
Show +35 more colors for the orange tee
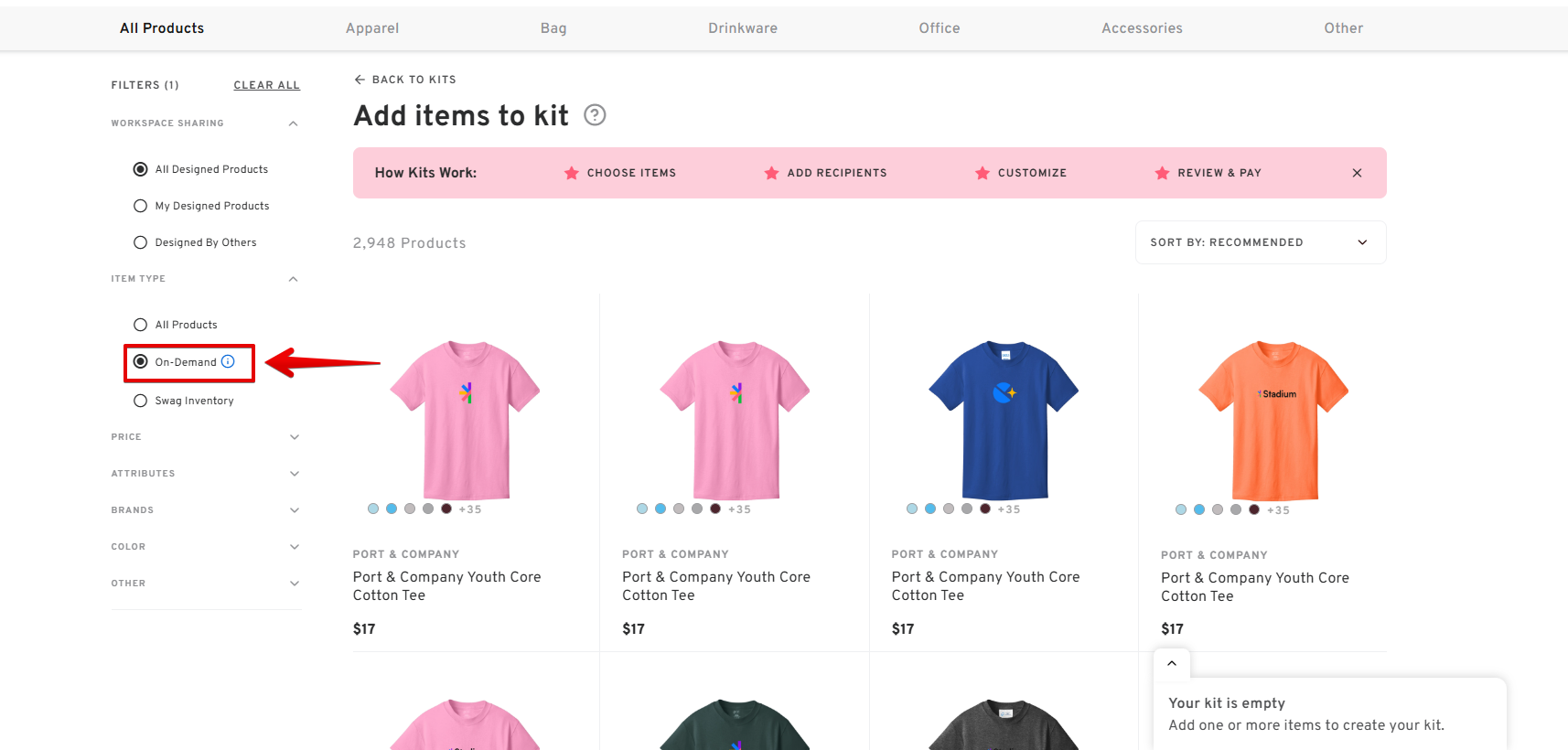[1278, 510]
